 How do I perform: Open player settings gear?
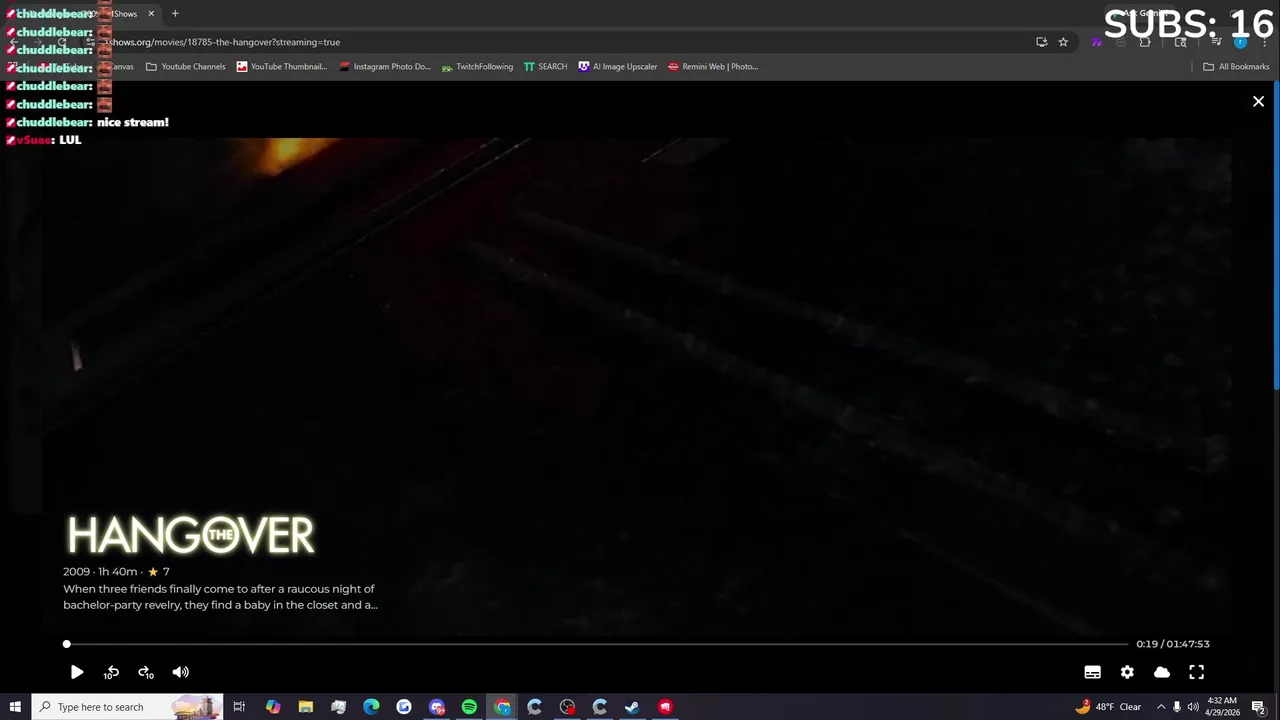(x=1127, y=672)
